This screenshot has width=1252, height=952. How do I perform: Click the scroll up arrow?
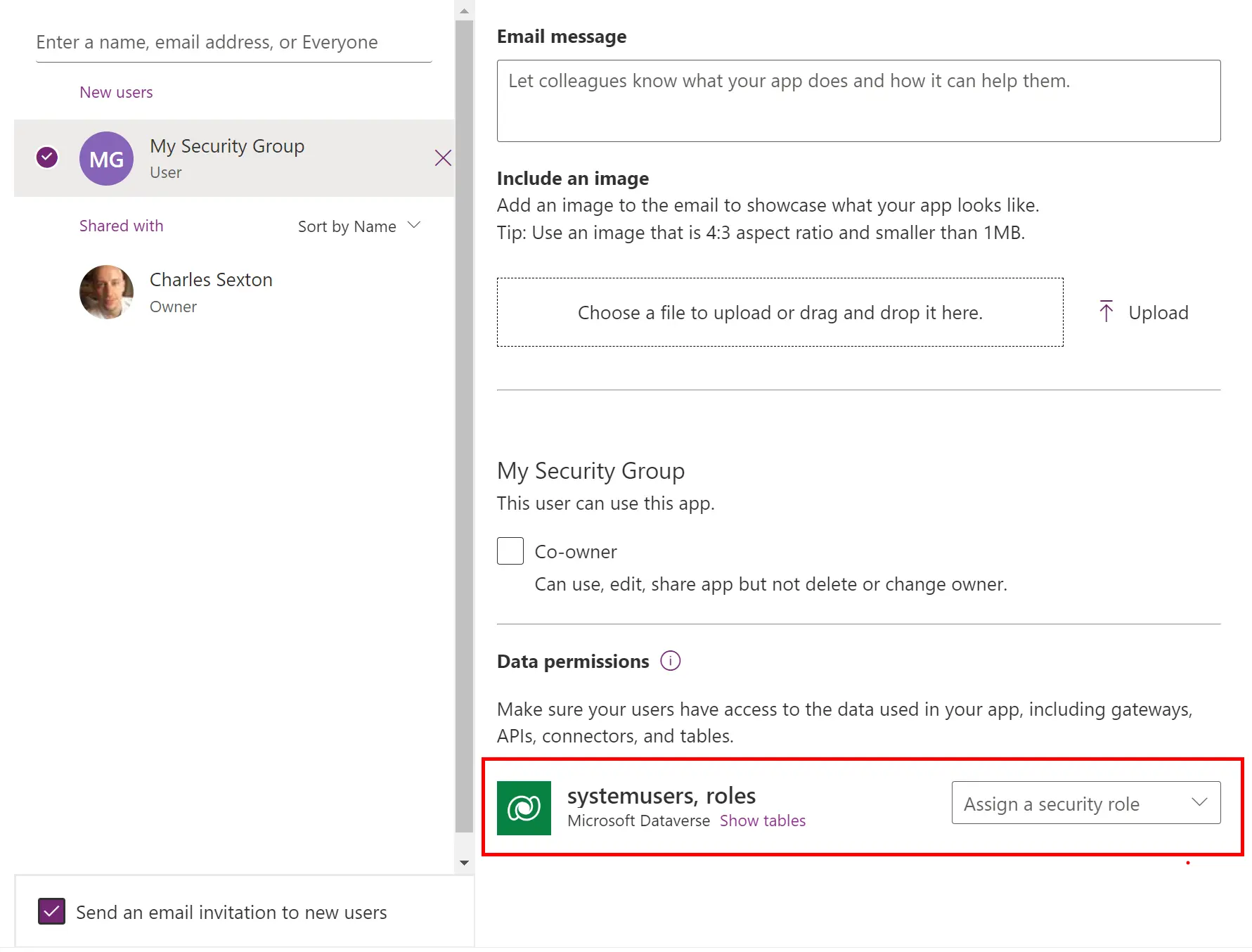[464, 11]
